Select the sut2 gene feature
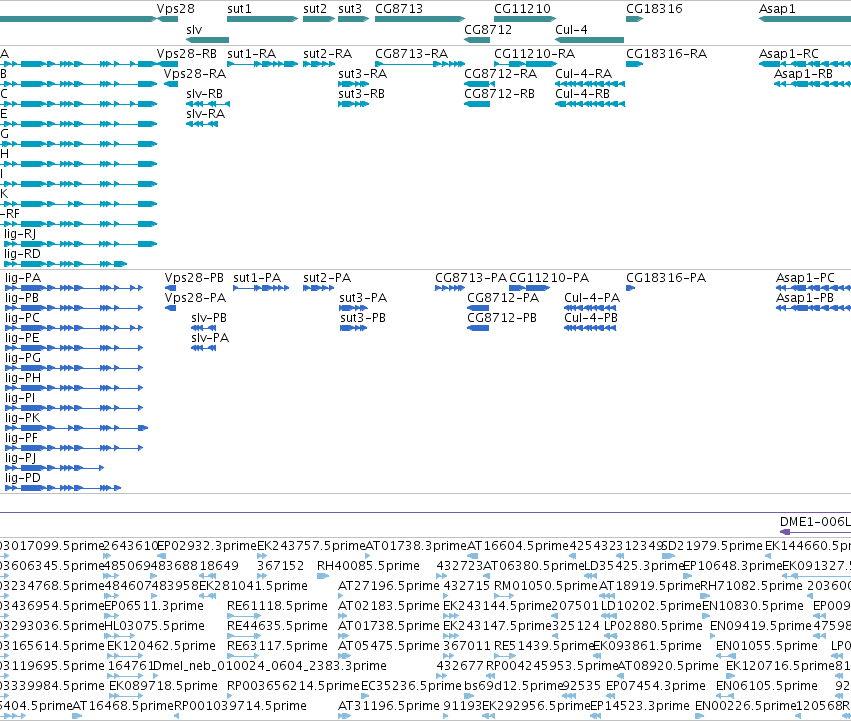The height and width of the screenshot is (721, 851). pyautogui.click(x=319, y=19)
